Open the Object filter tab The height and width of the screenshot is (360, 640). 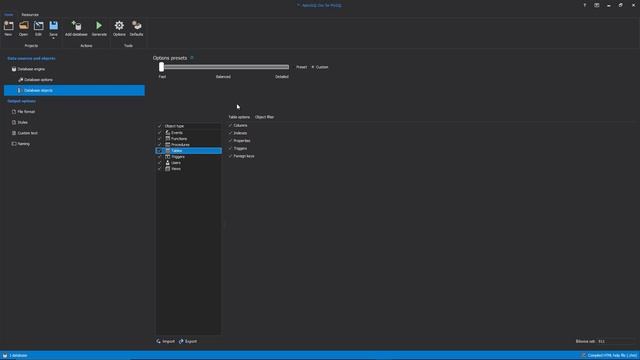coord(264,117)
